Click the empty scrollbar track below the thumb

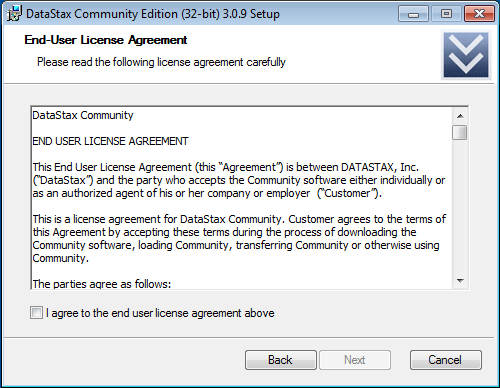pyautogui.click(x=460, y=207)
